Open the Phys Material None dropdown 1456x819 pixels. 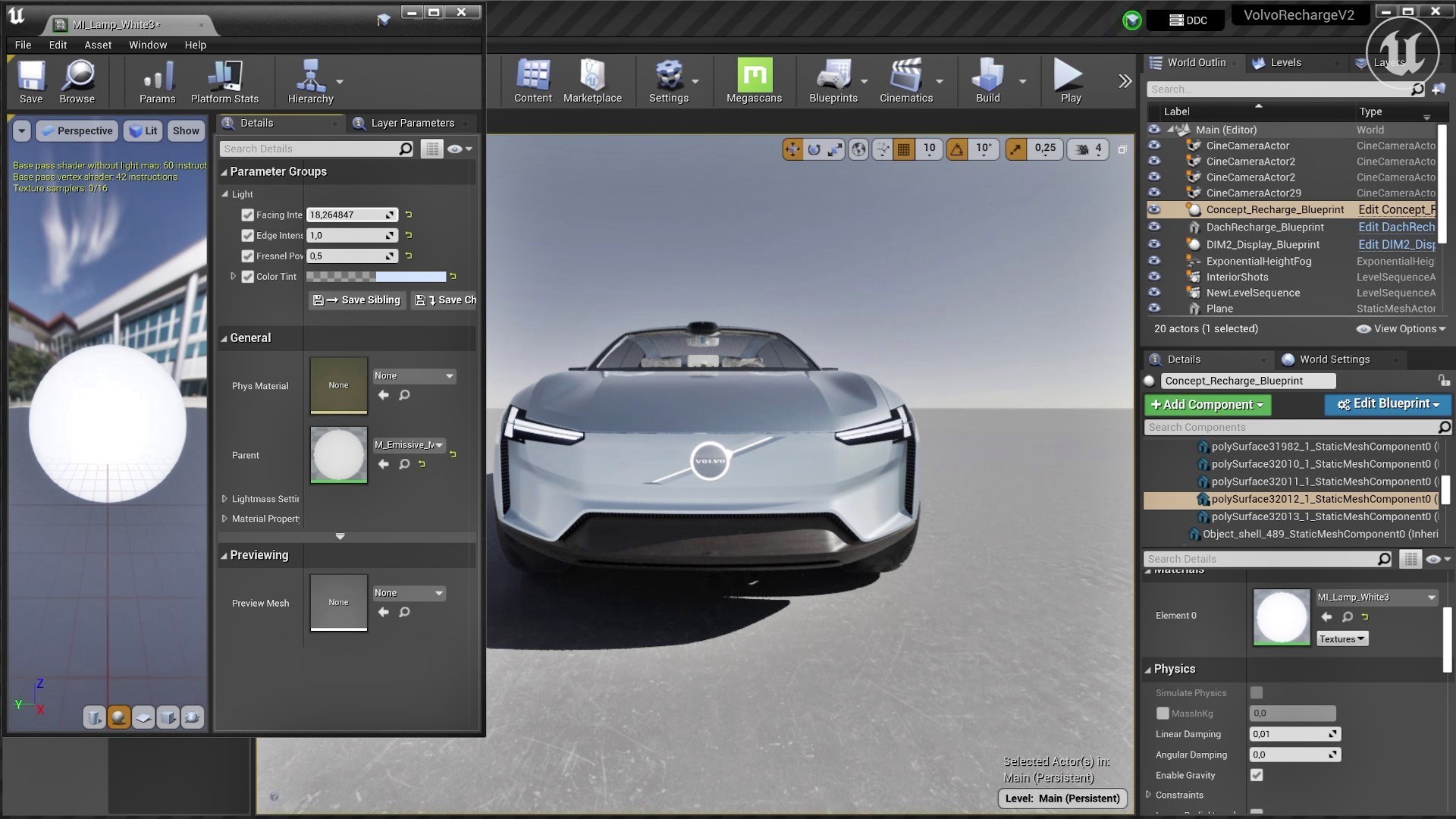point(414,376)
